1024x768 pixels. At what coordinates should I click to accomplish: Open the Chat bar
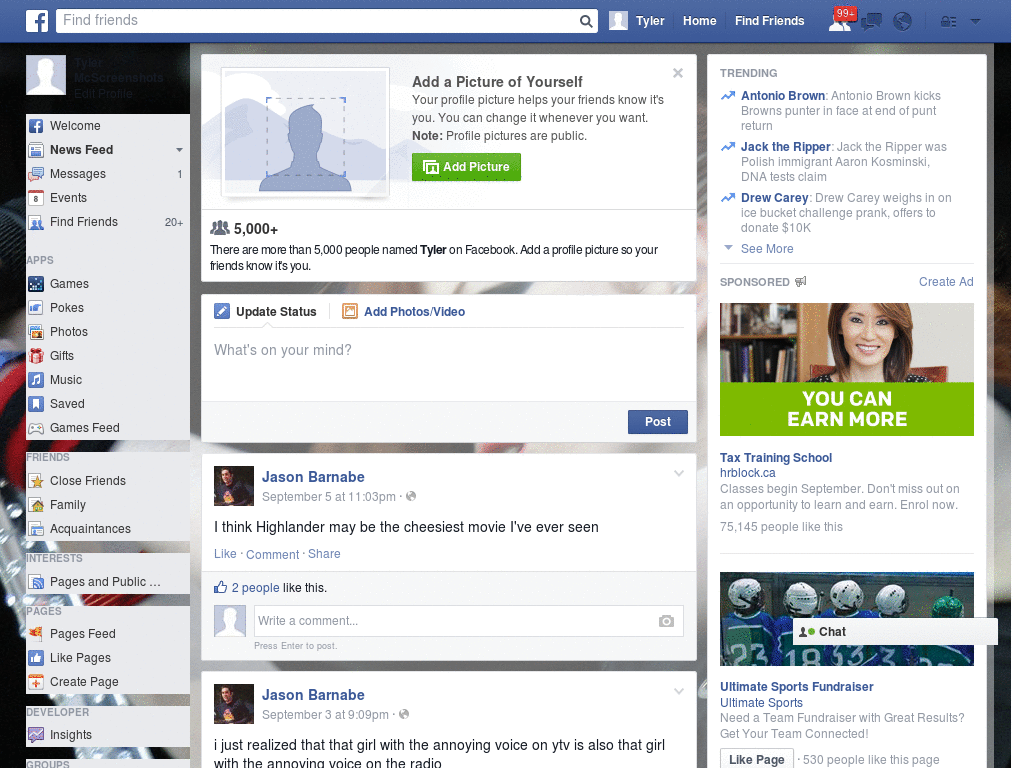pos(895,632)
